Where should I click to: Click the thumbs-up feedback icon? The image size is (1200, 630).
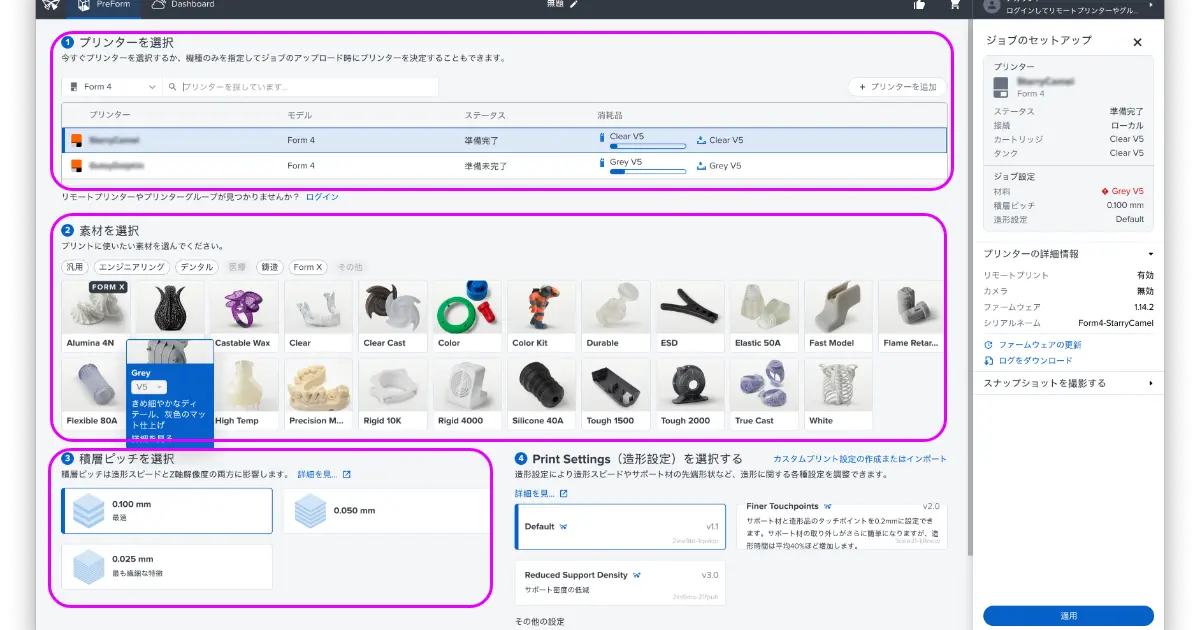coord(920,5)
